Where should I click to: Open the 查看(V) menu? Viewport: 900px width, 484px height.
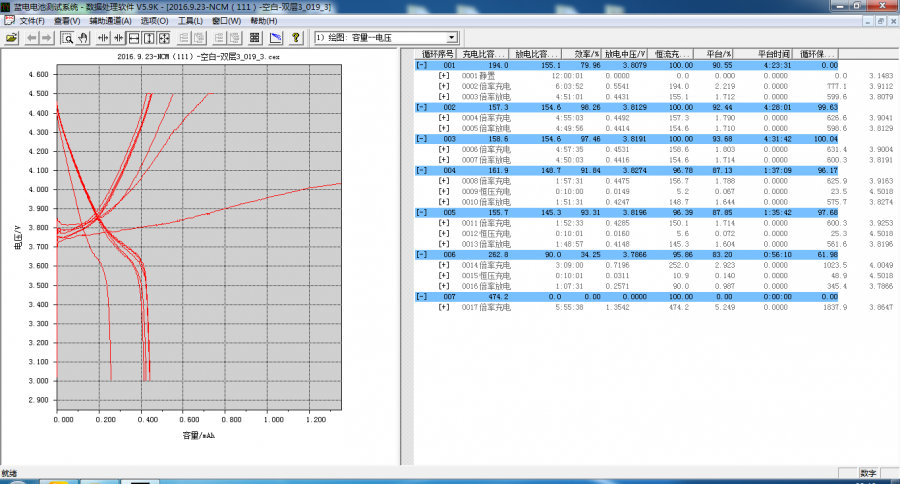67,21
